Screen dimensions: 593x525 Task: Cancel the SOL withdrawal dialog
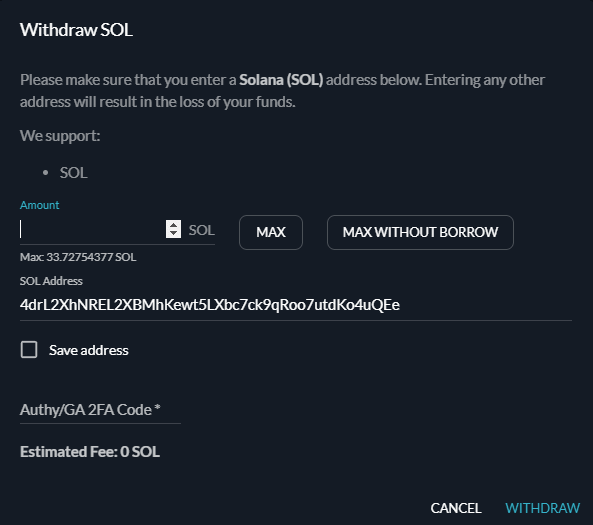[456, 508]
